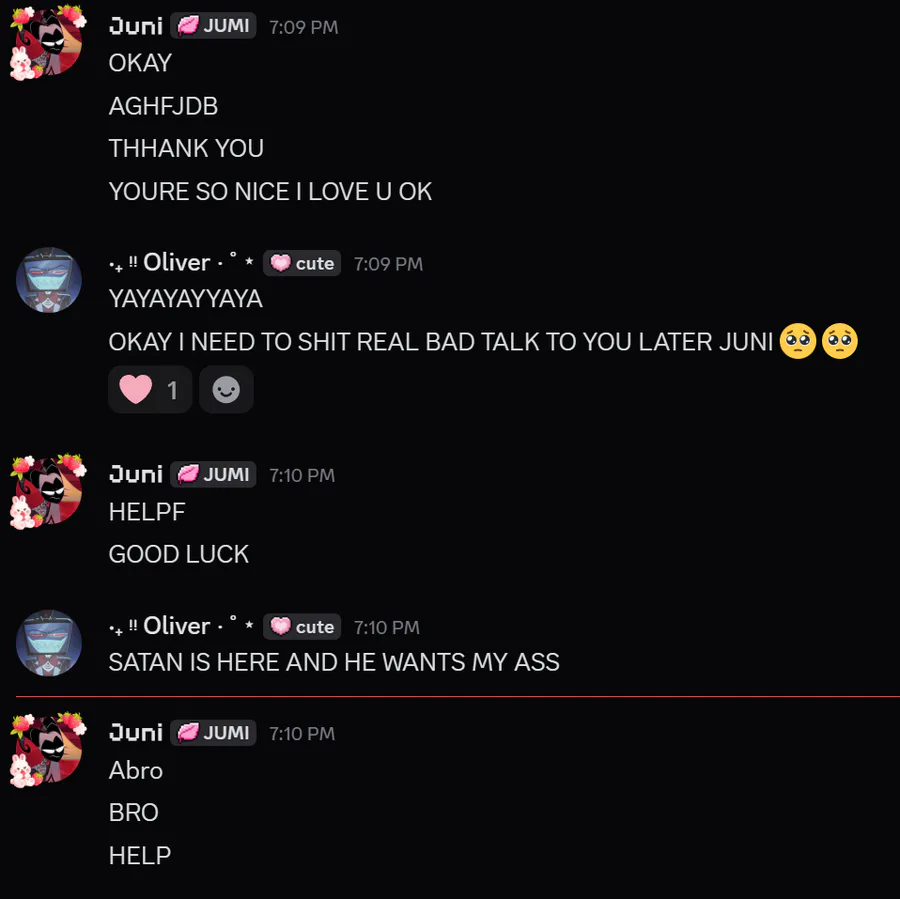Click the JUMI tag on the Abro message
900x899 pixels.
pyautogui.click(x=213, y=733)
